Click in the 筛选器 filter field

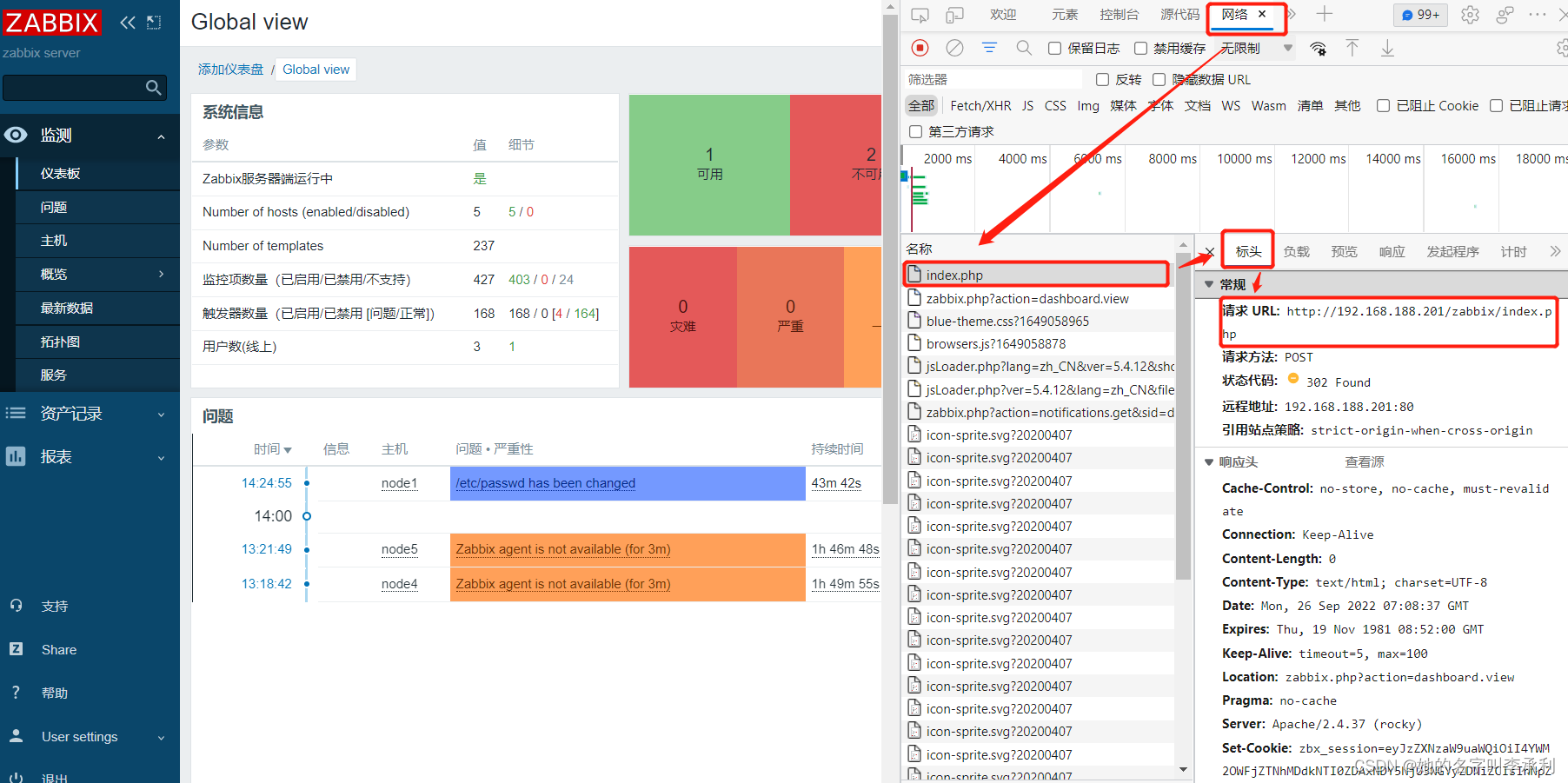993,80
